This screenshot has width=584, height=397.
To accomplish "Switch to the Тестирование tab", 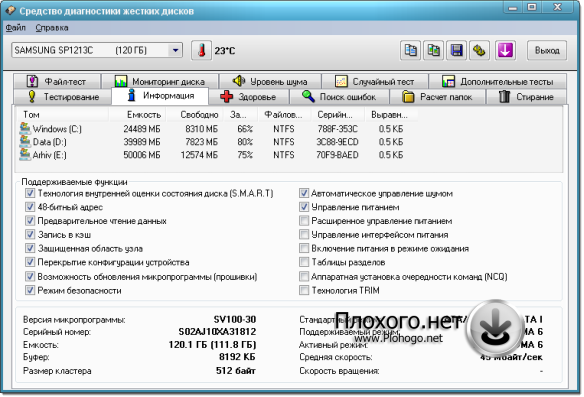I will 63,97.
